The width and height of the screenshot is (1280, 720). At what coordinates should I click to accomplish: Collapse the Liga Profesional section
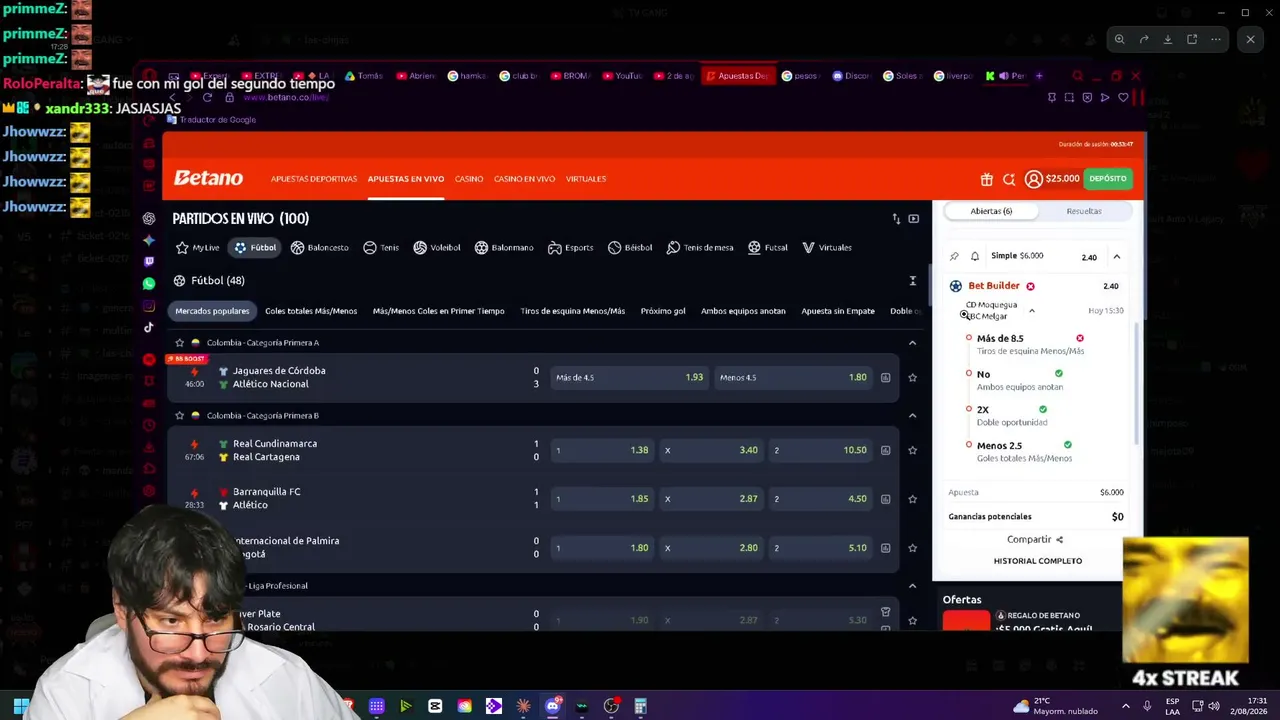[x=912, y=586]
